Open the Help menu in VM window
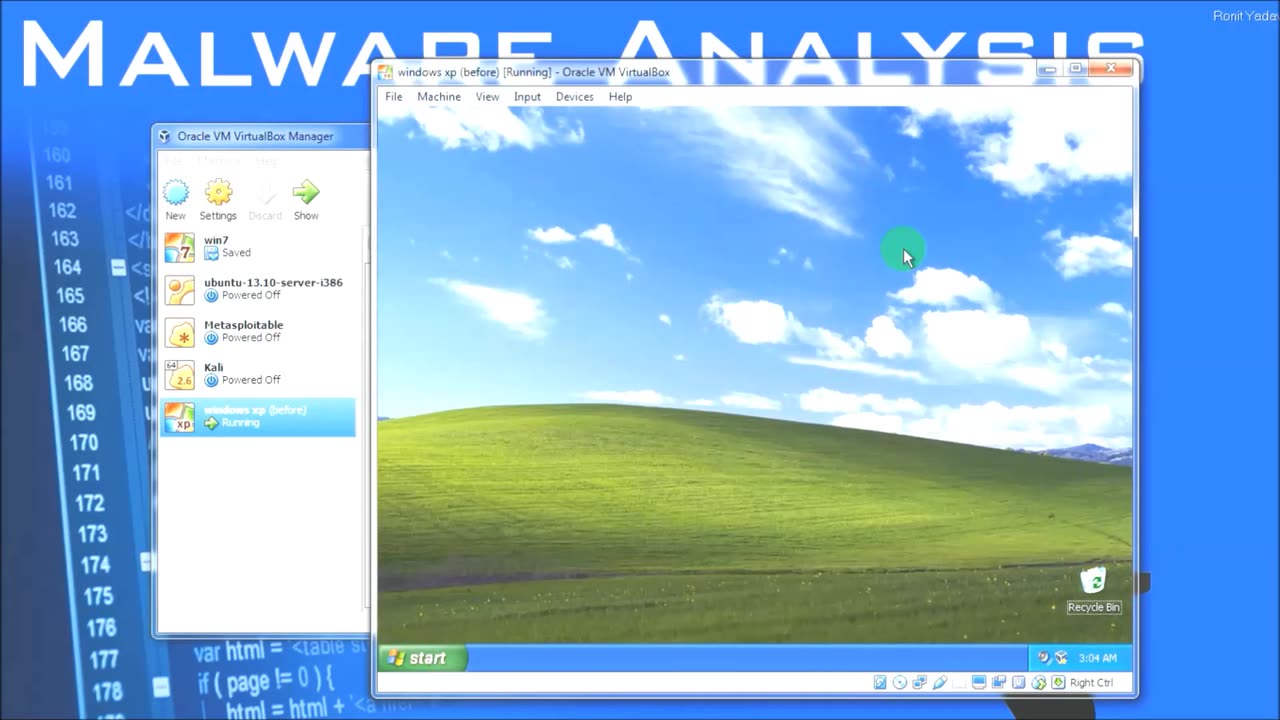 [620, 97]
